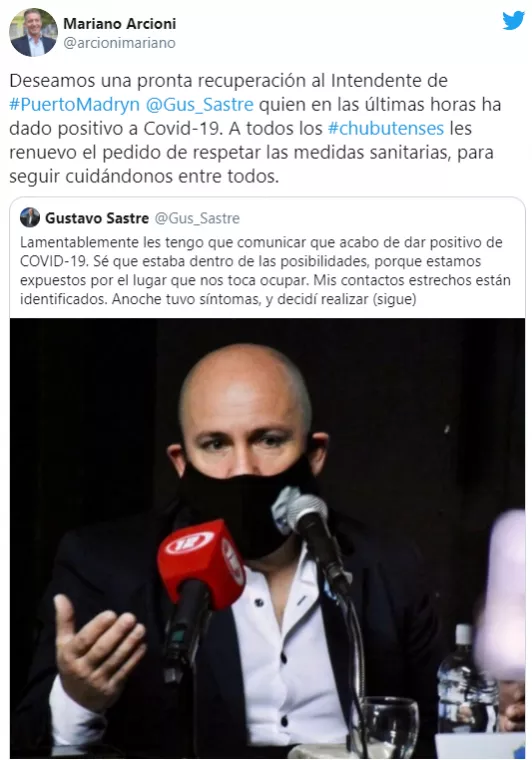
Task: Click the drinking glass in photo
Action: (389, 726)
